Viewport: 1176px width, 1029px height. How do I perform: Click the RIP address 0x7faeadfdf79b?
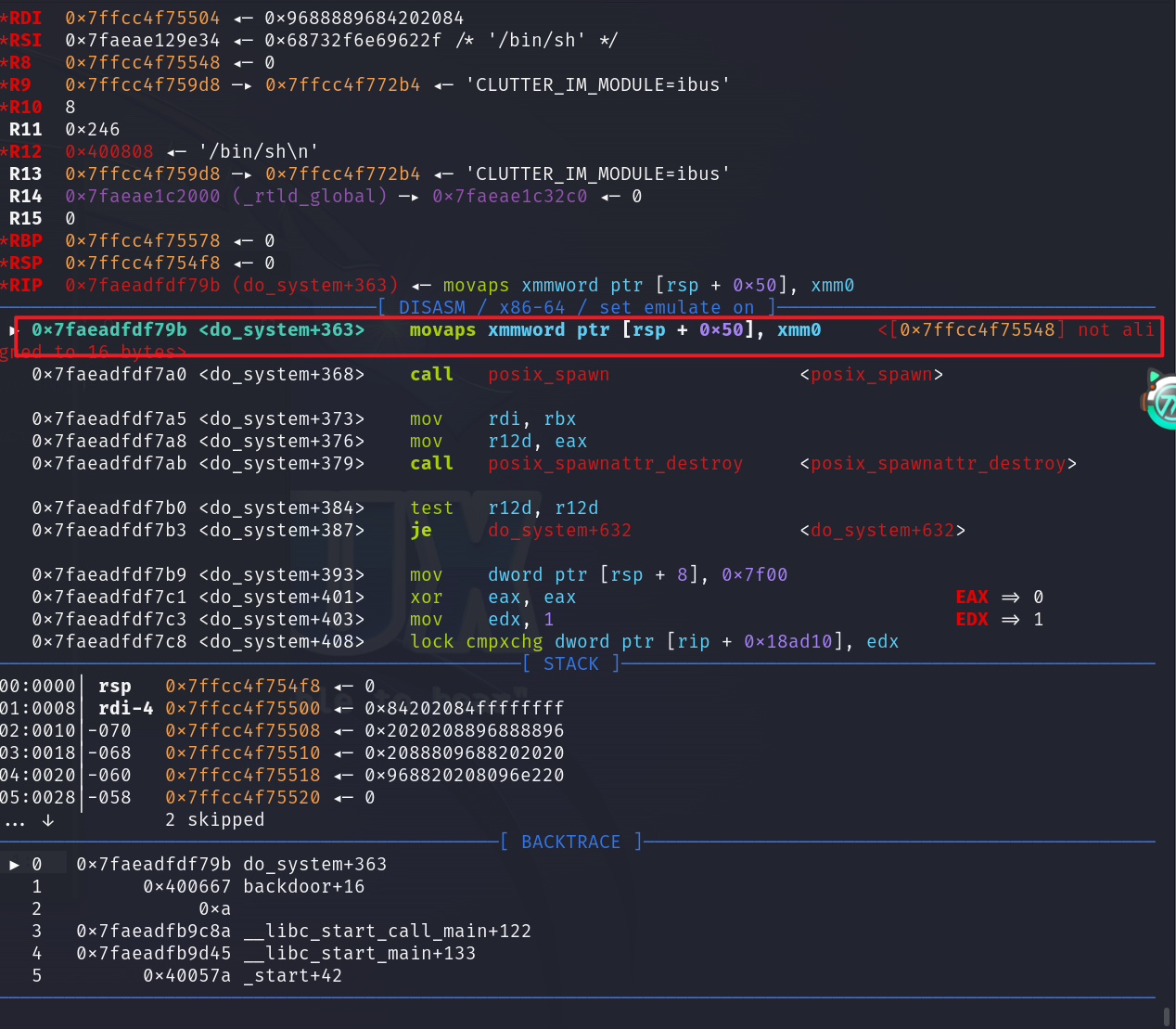tap(143, 285)
